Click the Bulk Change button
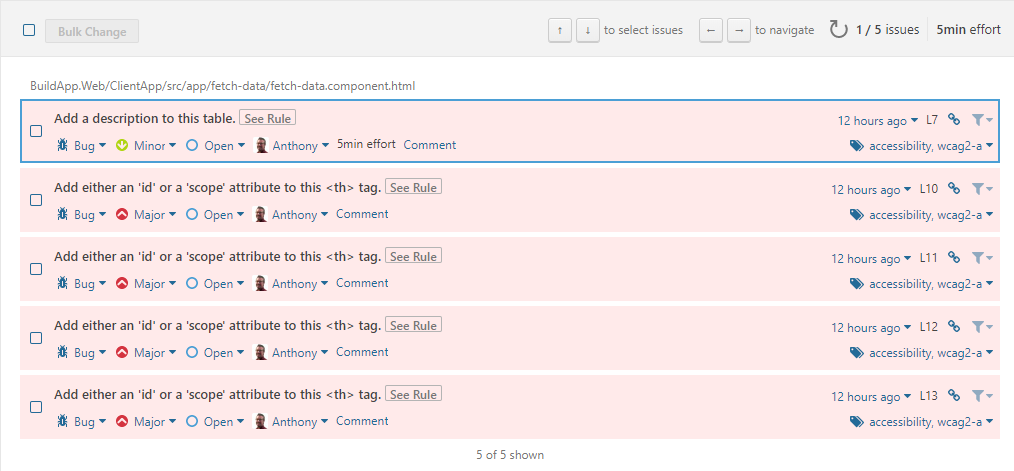Viewport: 1014px width, 471px height. point(92,31)
